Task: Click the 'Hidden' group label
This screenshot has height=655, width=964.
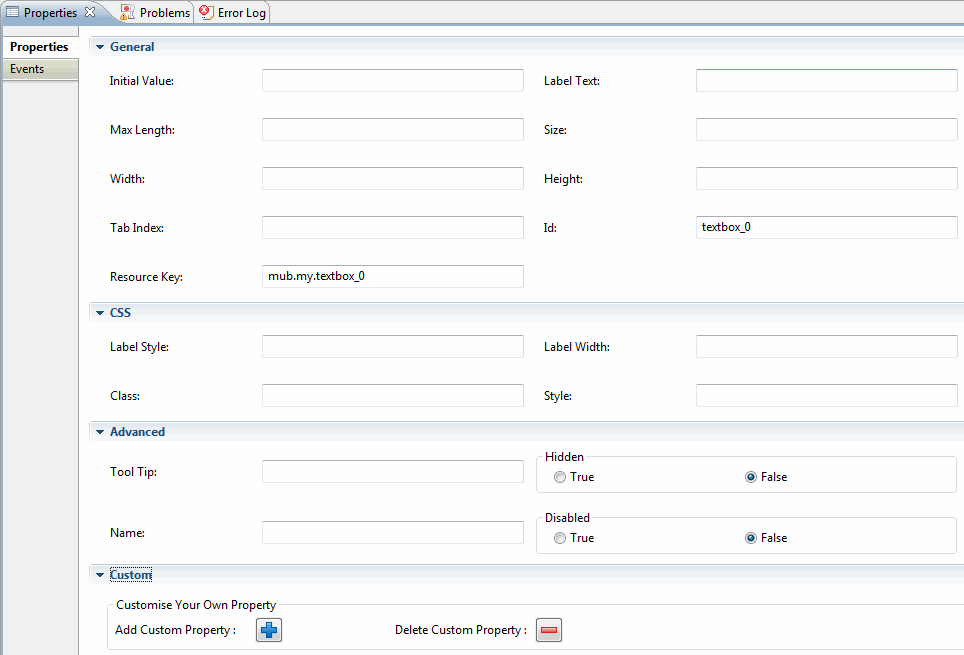Action: [564, 457]
